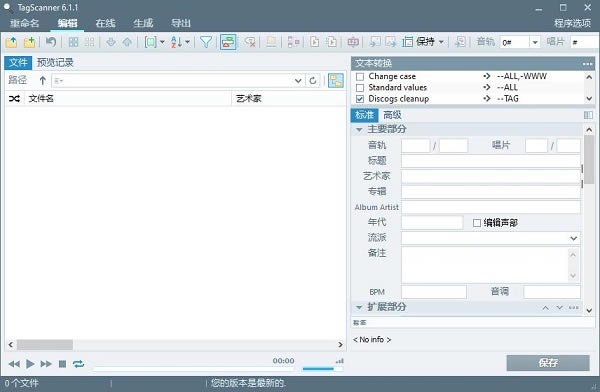Open the 生成 tab
Viewport: 600px width, 392px height.
(143, 23)
